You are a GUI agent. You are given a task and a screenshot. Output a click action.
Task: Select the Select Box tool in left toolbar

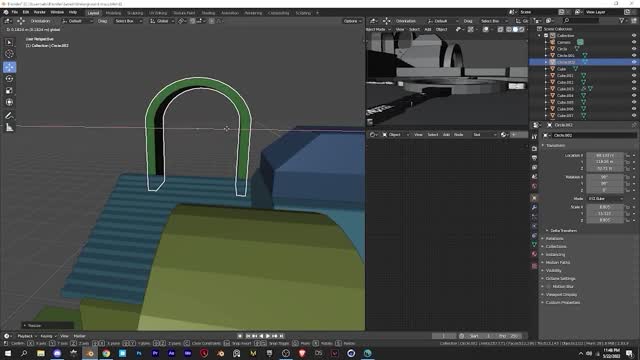9,42
